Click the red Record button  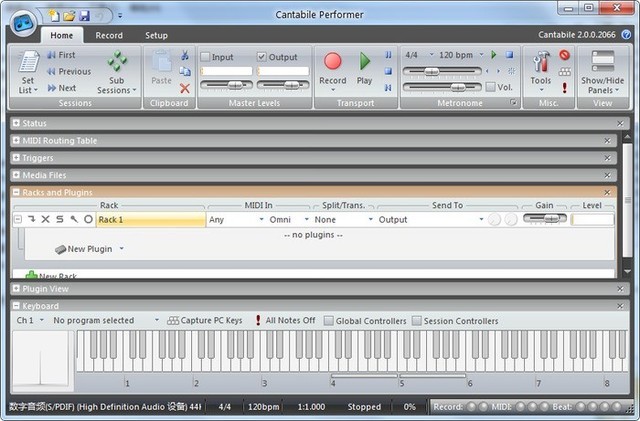(x=332, y=62)
